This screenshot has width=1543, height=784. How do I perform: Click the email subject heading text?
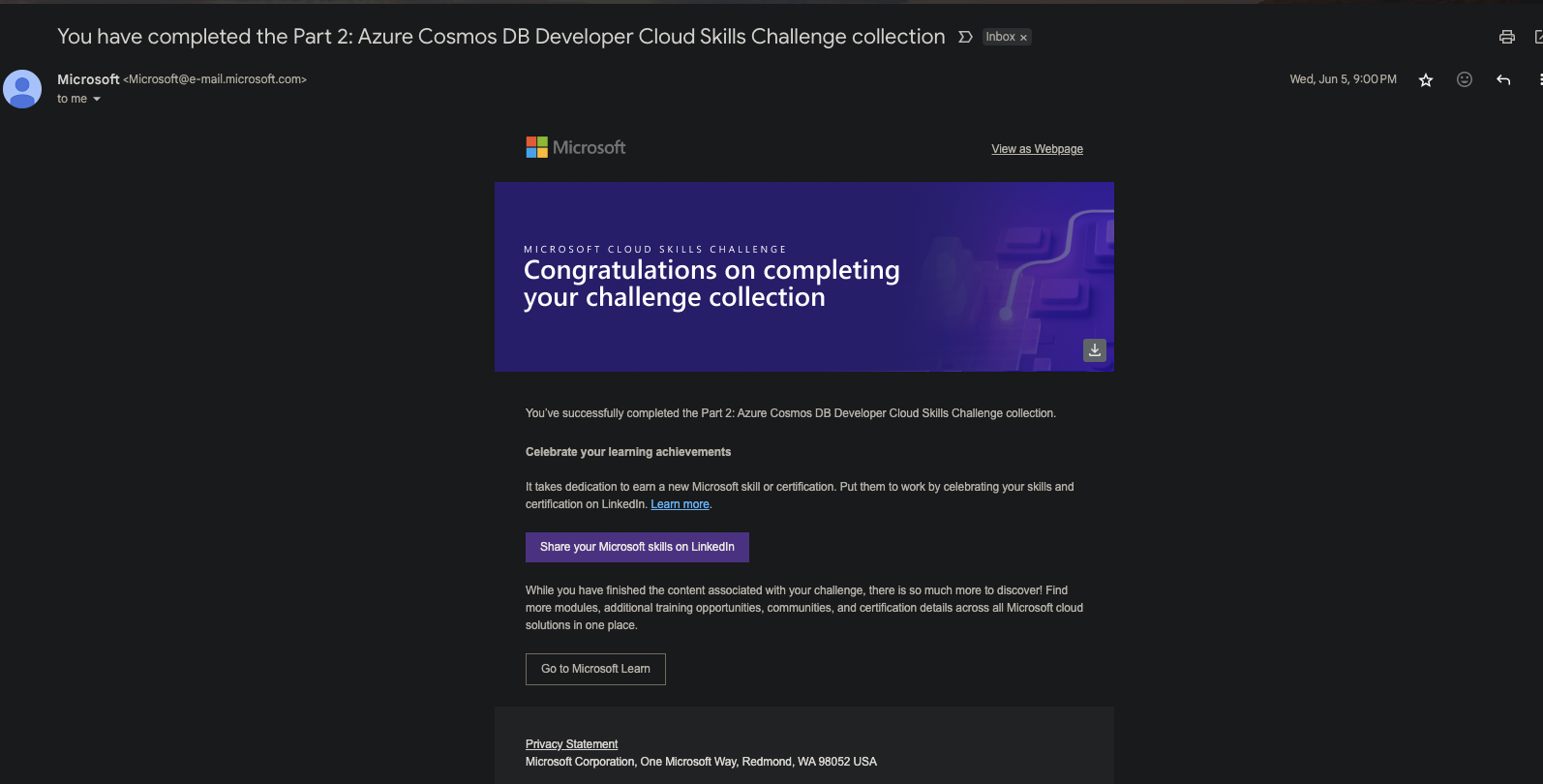click(x=500, y=37)
